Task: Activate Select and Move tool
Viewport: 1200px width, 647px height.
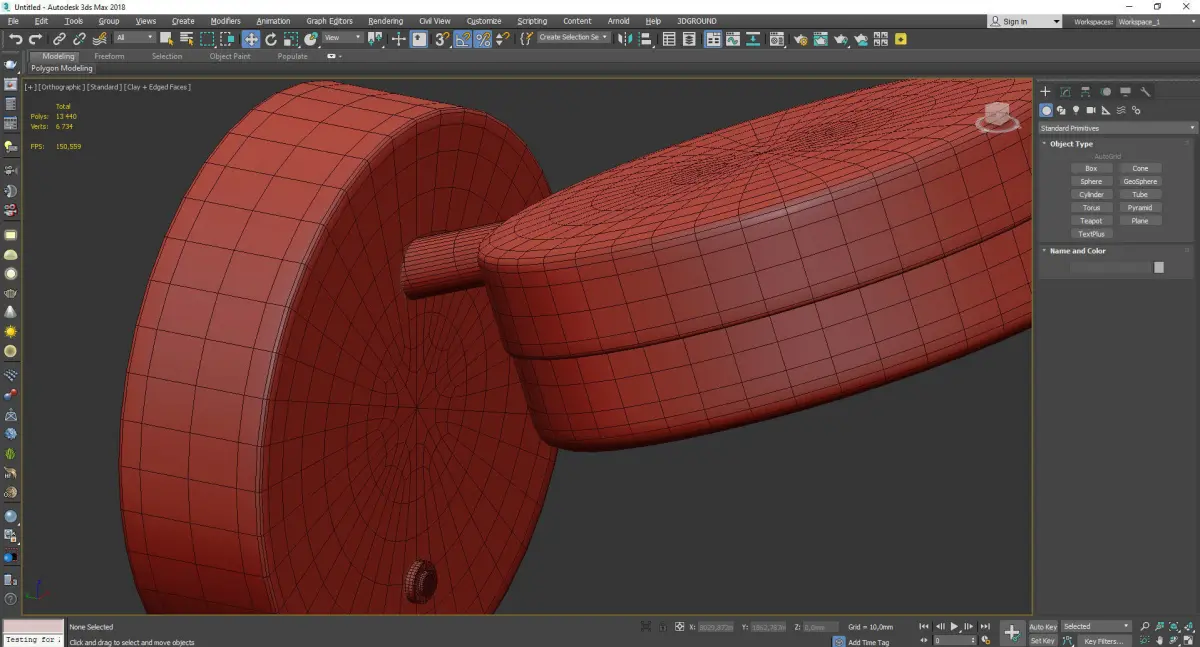Action: (x=250, y=39)
